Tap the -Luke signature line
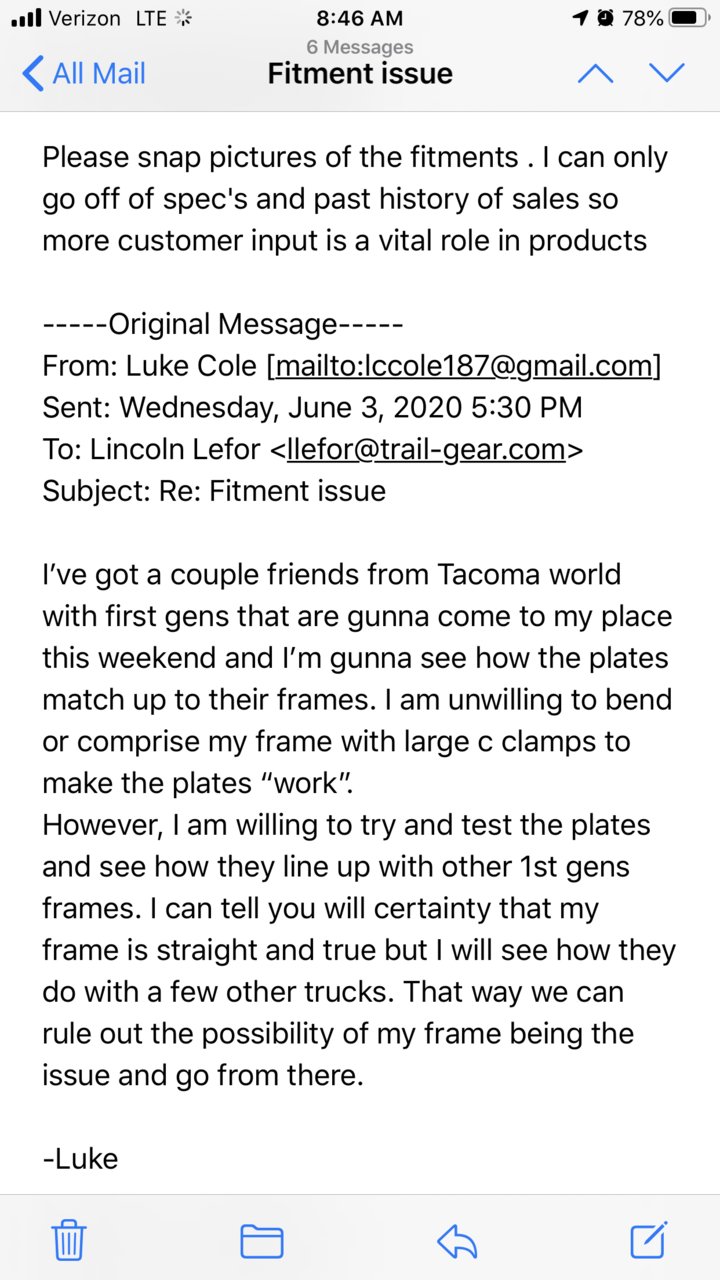 [x=80, y=1159]
